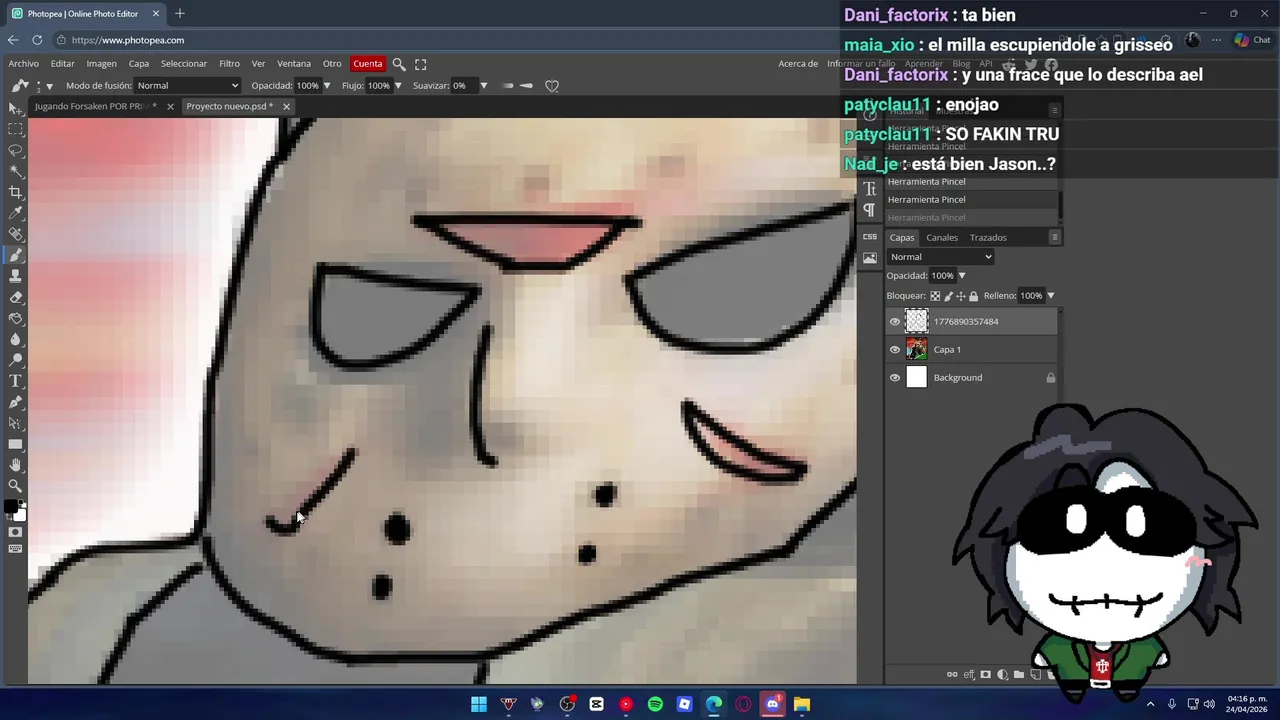Close the Proyecto nuevo.psd tab
The image size is (1280, 720).
click(x=286, y=106)
